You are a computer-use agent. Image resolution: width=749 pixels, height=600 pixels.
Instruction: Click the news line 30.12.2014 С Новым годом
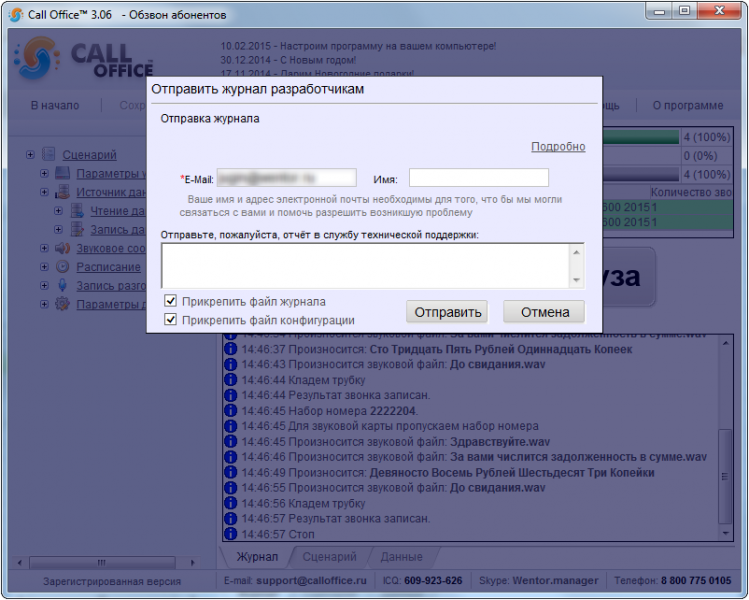(x=288, y=60)
